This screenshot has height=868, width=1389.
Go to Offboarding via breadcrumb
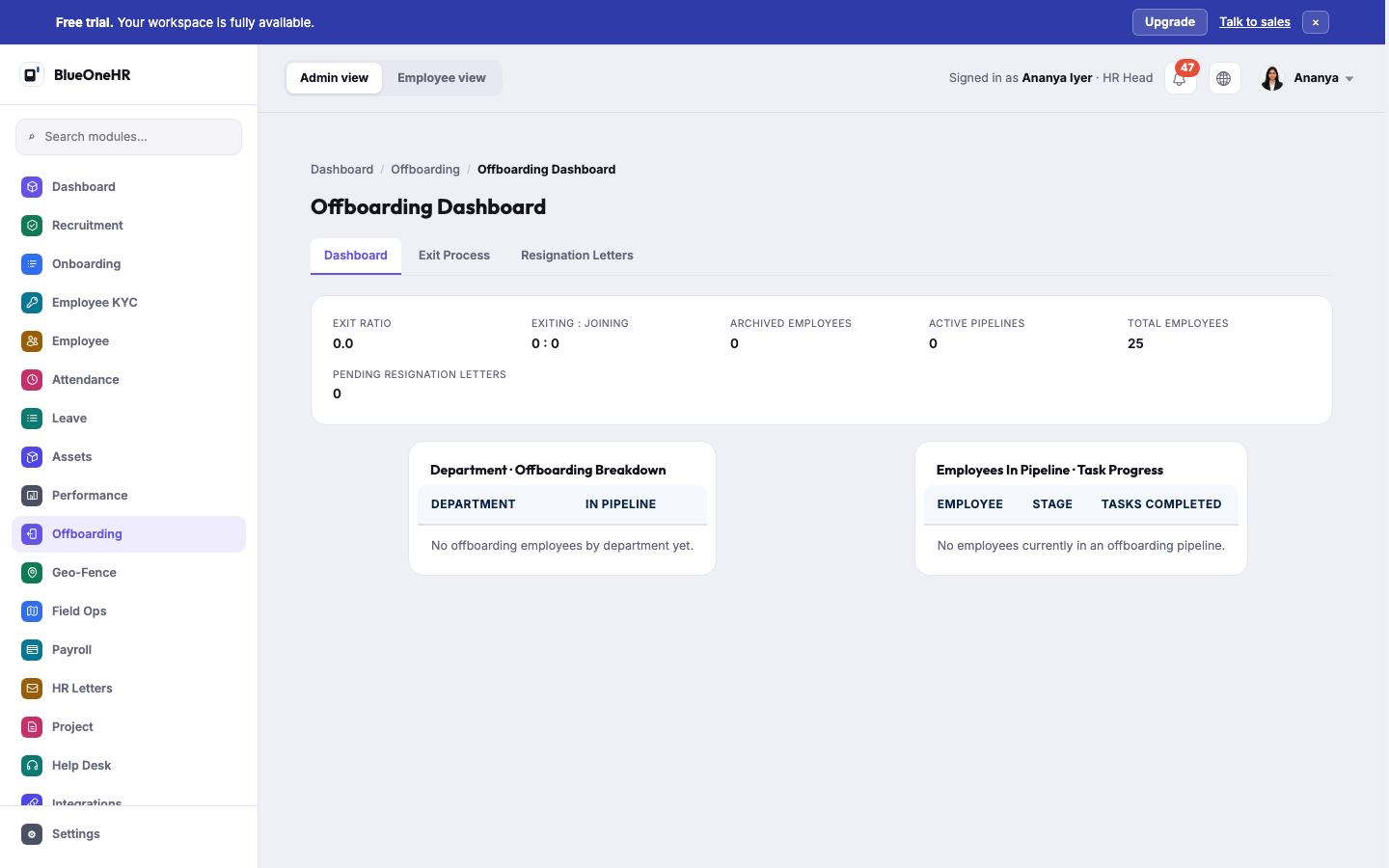click(425, 170)
